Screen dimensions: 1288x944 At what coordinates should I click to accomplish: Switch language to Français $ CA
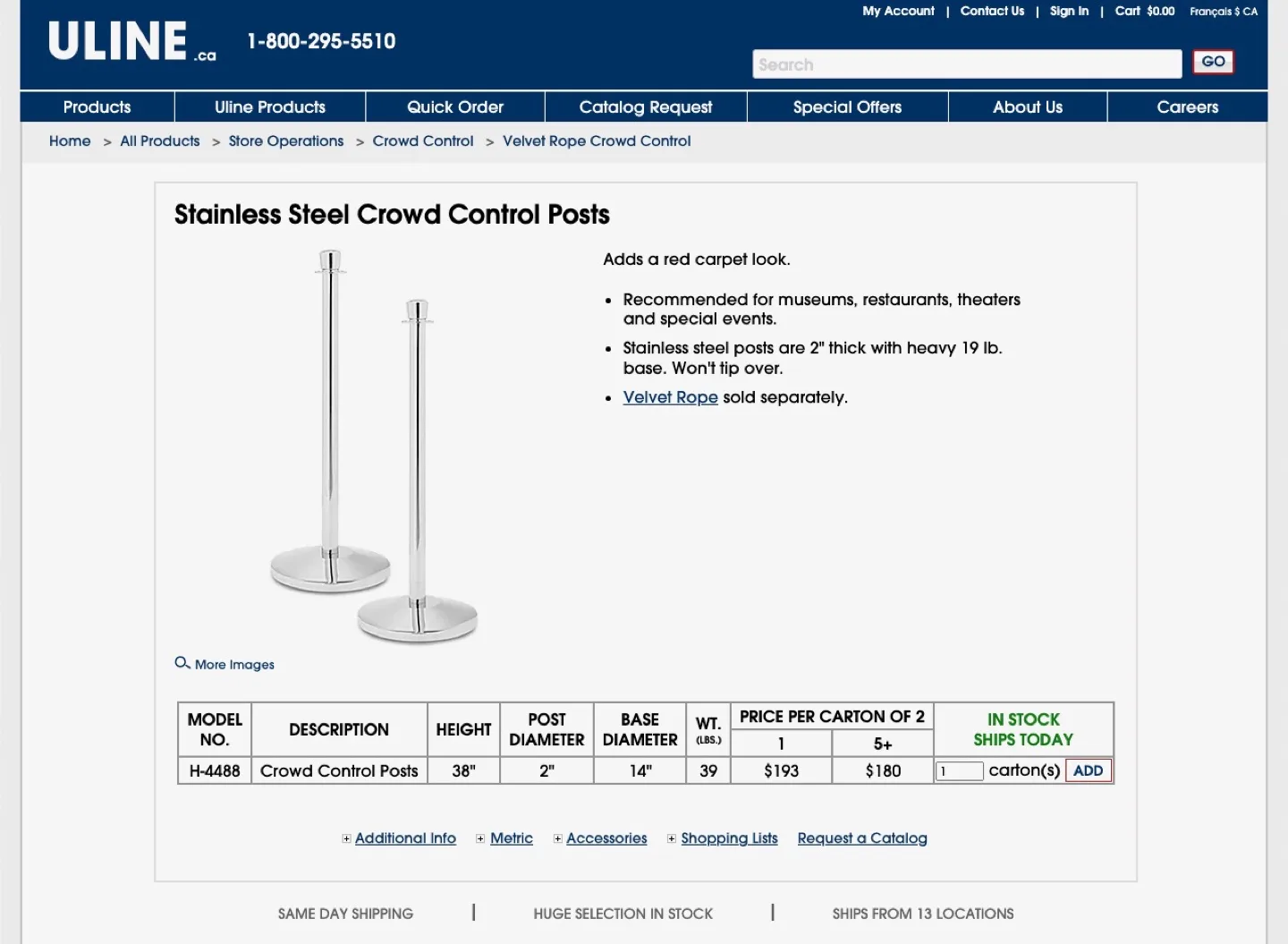(x=1224, y=11)
